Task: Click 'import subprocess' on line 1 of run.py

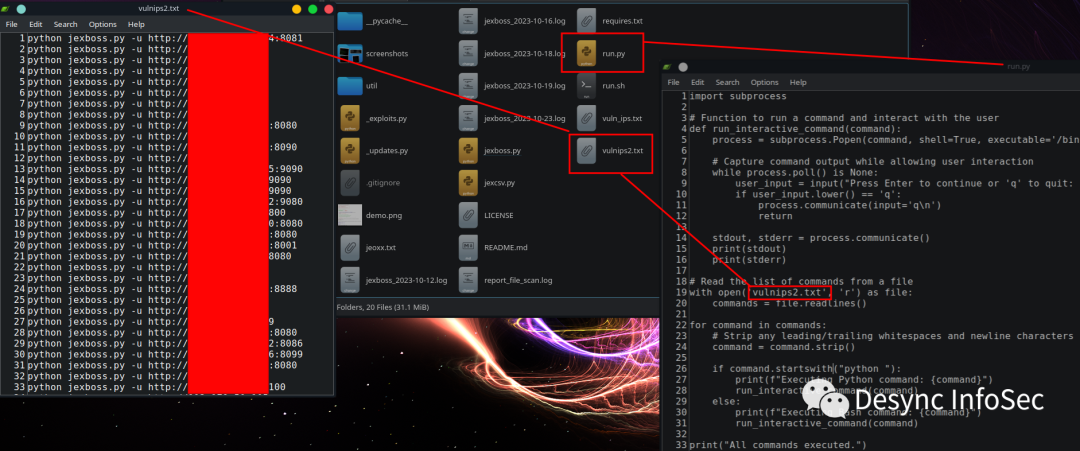Action: 738,96
